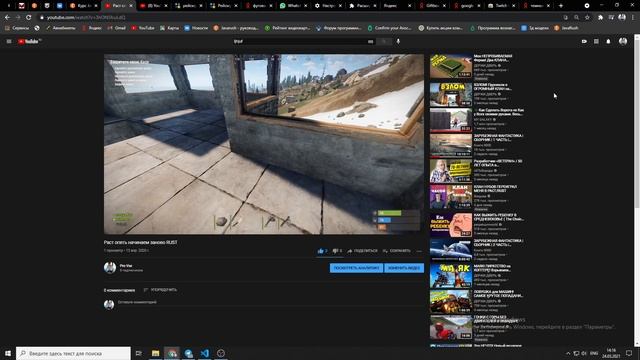The height and width of the screenshot is (360, 640).
Task: Open the create video camera icon
Action: pyautogui.click(x=584, y=41)
